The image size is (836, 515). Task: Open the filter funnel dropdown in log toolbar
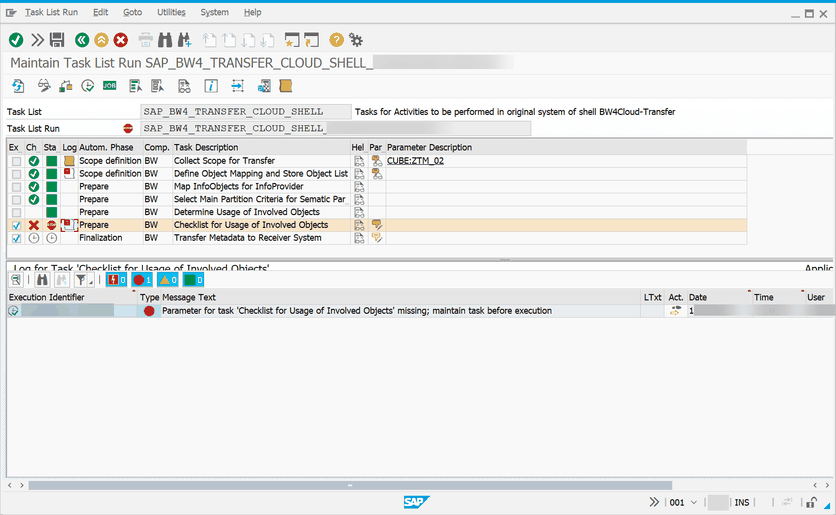click(84, 280)
